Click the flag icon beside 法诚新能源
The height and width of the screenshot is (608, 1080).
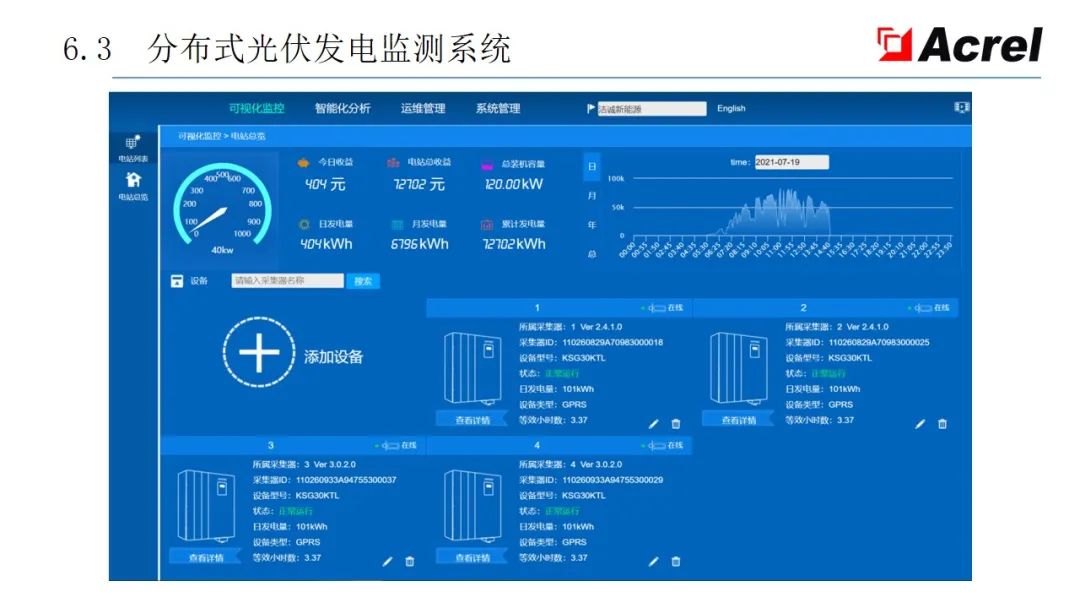[x=591, y=108]
